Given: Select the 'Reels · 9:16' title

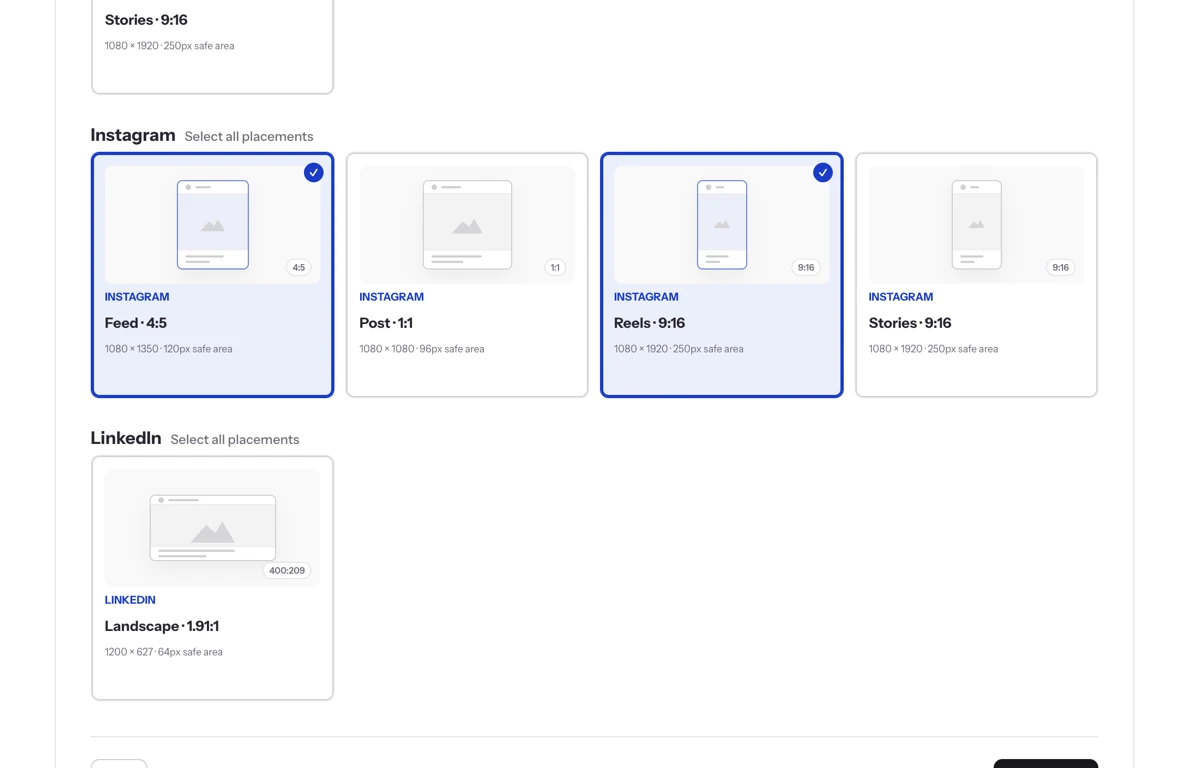Looking at the screenshot, I should pyautogui.click(x=649, y=323).
